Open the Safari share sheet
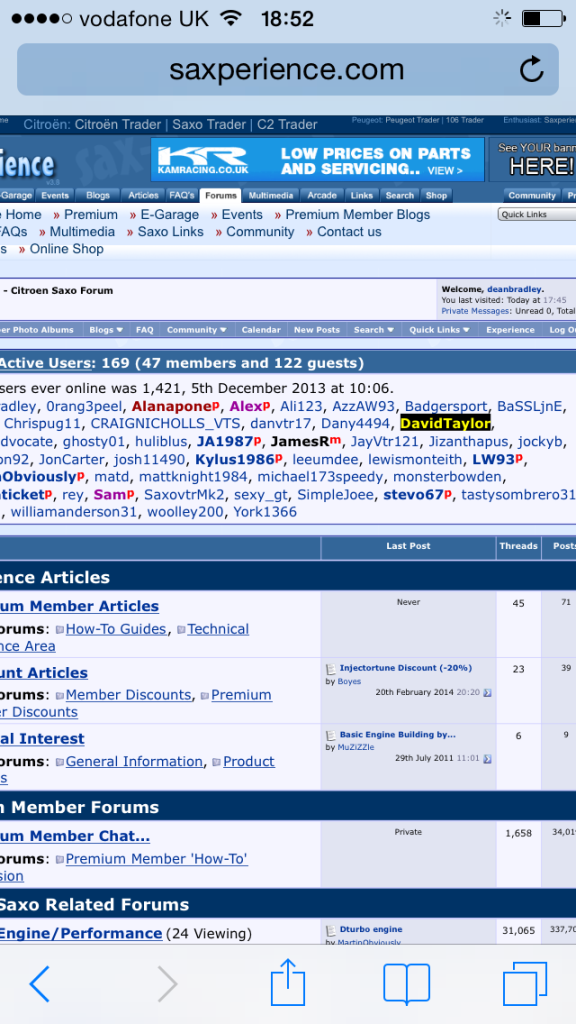This screenshot has height=1024, width=576. point(288,982)
